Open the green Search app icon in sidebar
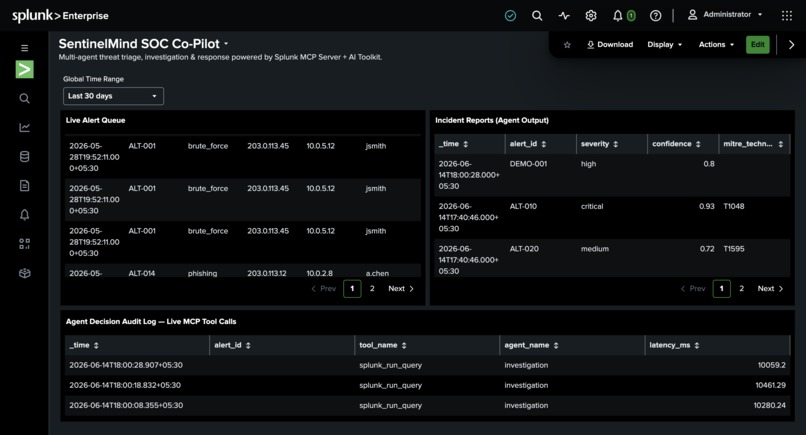This screenshot has height=435, width=806. tap(24, 69)
